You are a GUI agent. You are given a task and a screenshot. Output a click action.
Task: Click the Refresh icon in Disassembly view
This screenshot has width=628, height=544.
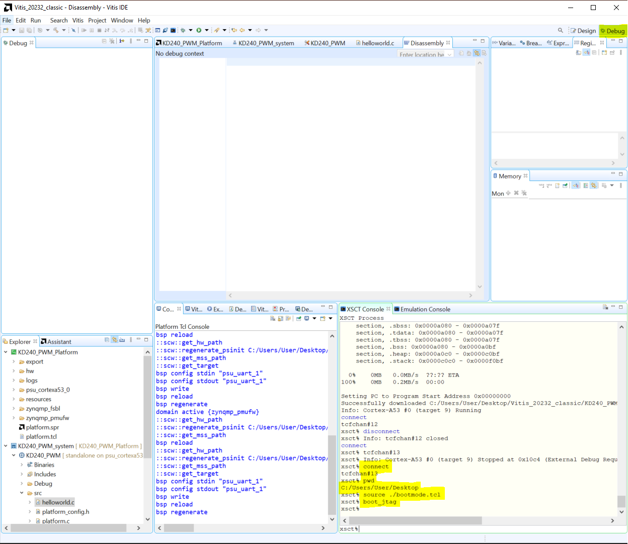461,53
